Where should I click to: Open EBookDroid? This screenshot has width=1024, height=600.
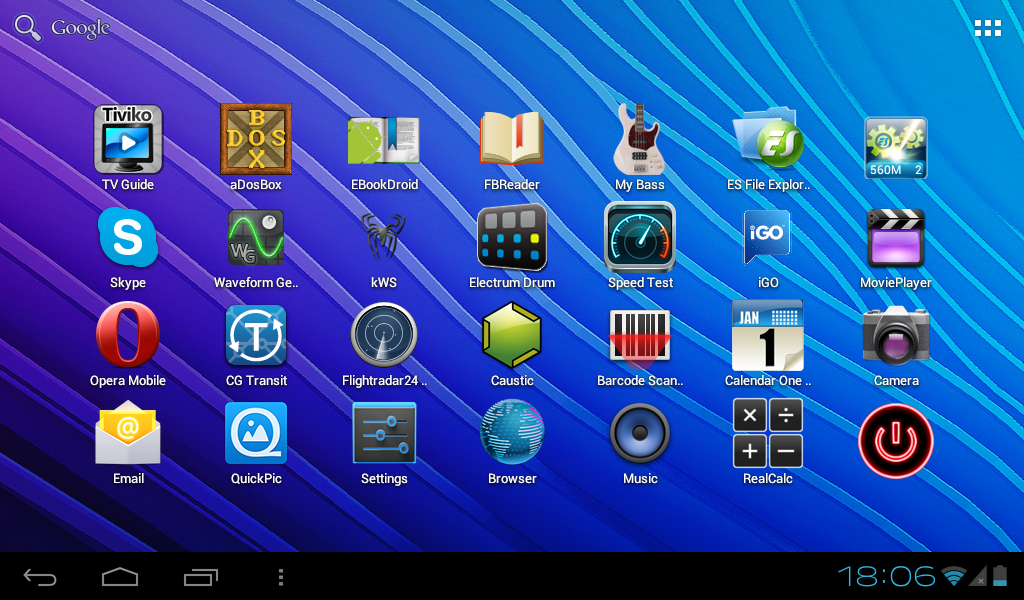pyautogui.click(x=384, y=140)
